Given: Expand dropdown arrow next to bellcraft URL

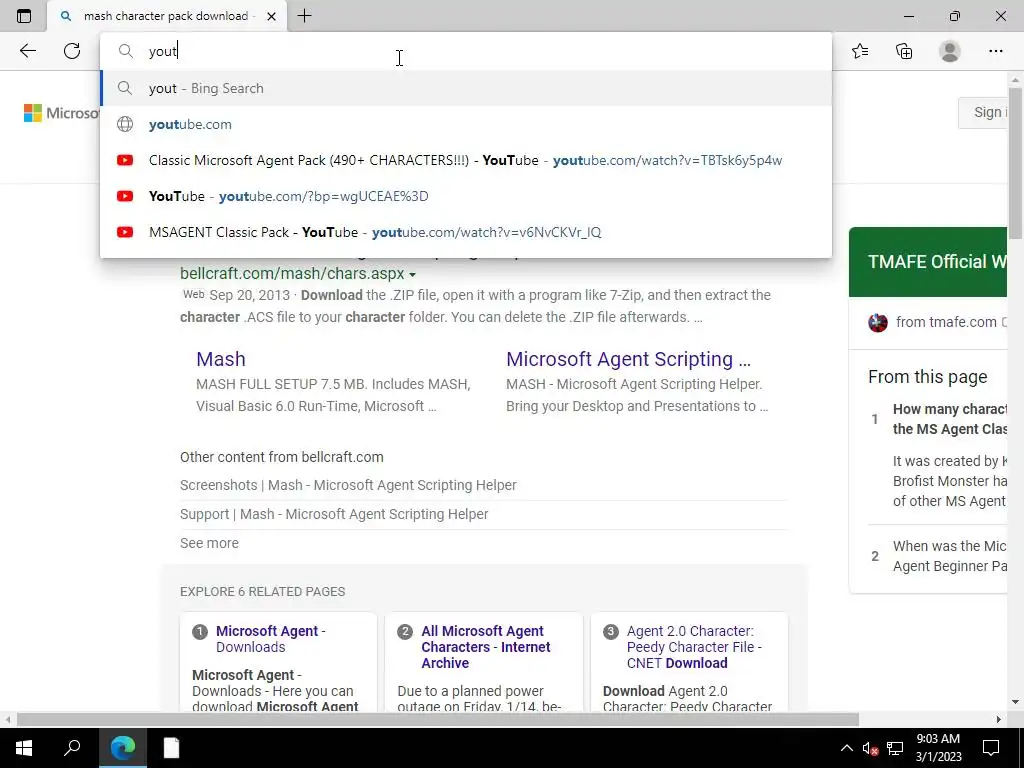Looking at the screenshot, I should 412,275.
